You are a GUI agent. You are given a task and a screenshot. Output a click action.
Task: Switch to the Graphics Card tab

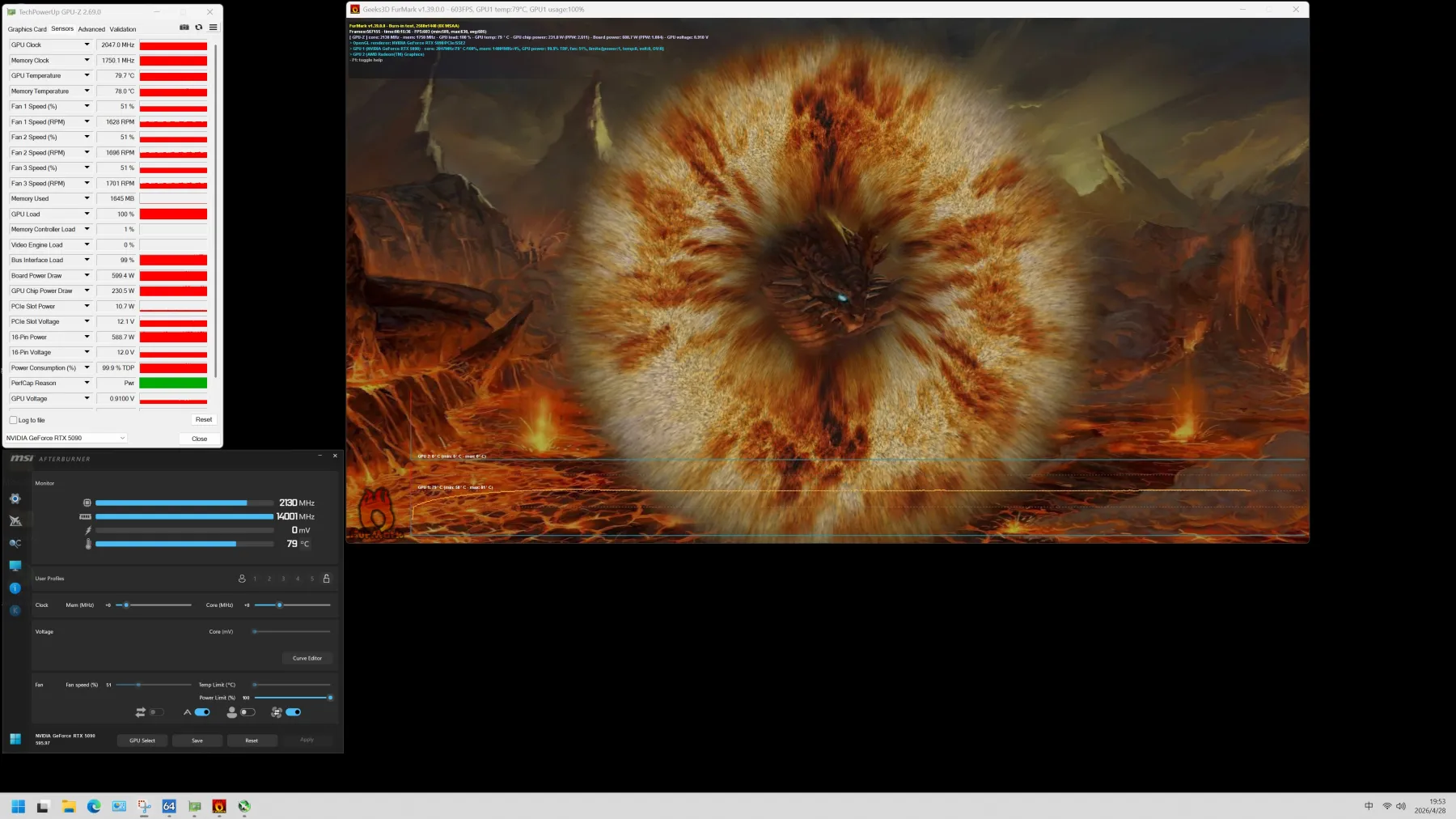pyautogui.click(x=28, y=29)
